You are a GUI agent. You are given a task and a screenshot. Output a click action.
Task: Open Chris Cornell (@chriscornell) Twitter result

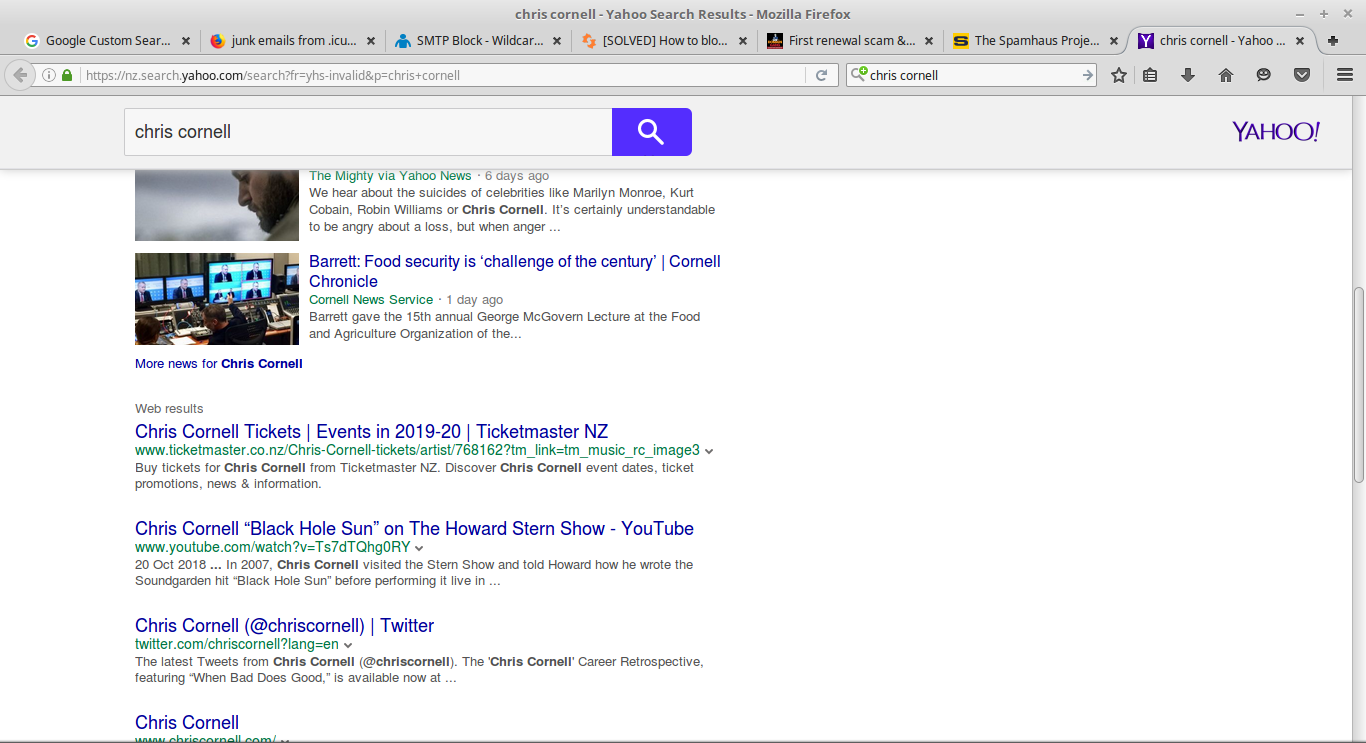pyautogui.click(x=285, y=626)
